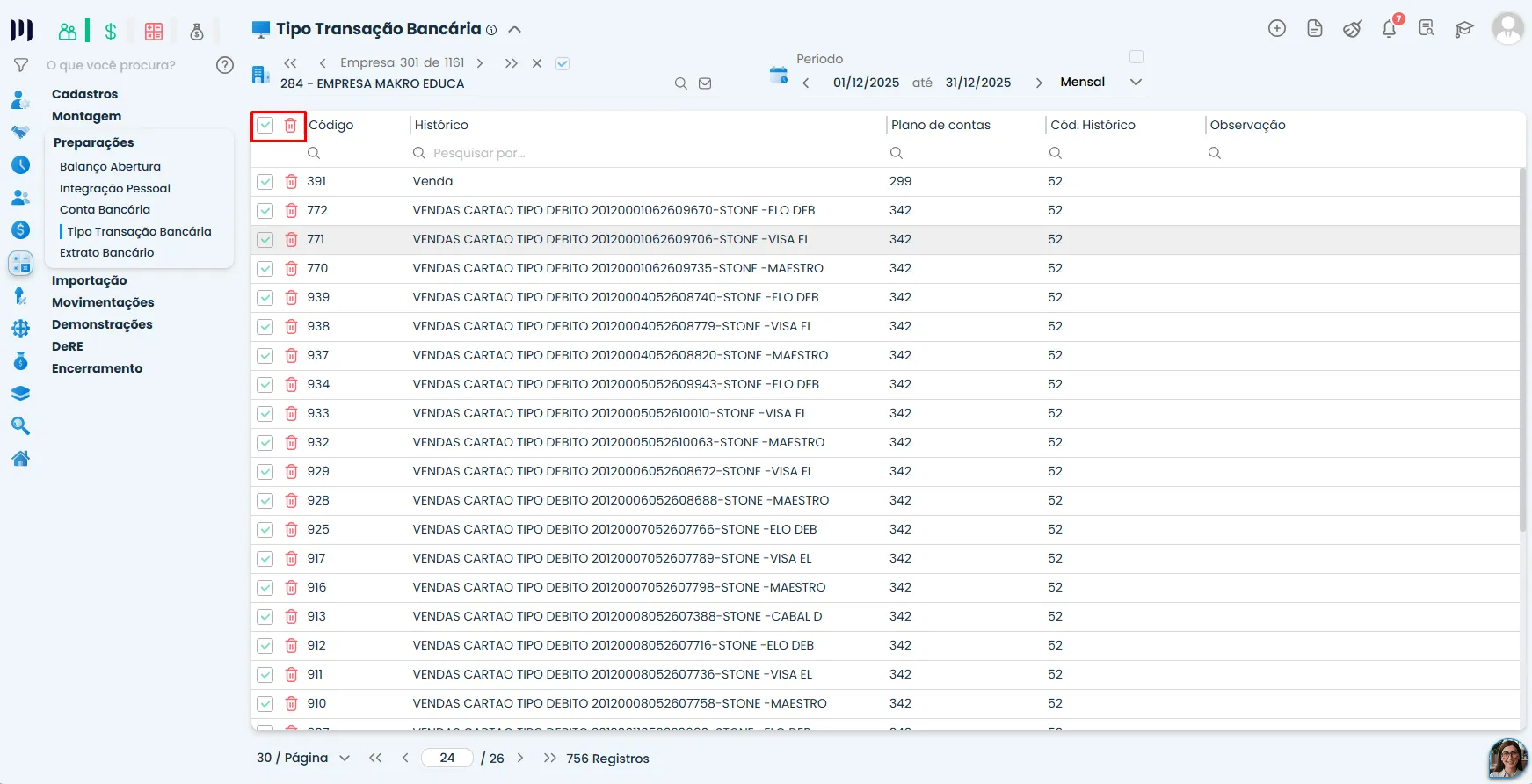Uncheck the checkbox for row 391
1532x784 pixels.
coord(265,182)
